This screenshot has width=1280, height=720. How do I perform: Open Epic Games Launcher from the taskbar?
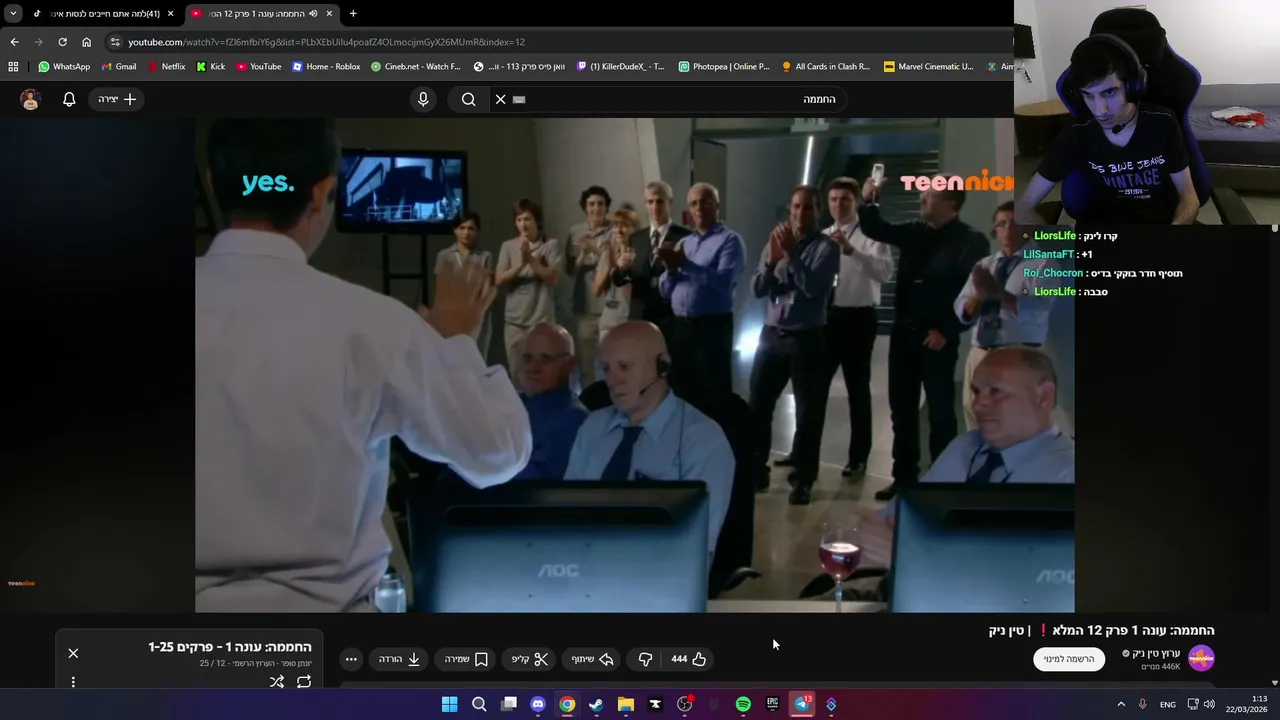772,704
